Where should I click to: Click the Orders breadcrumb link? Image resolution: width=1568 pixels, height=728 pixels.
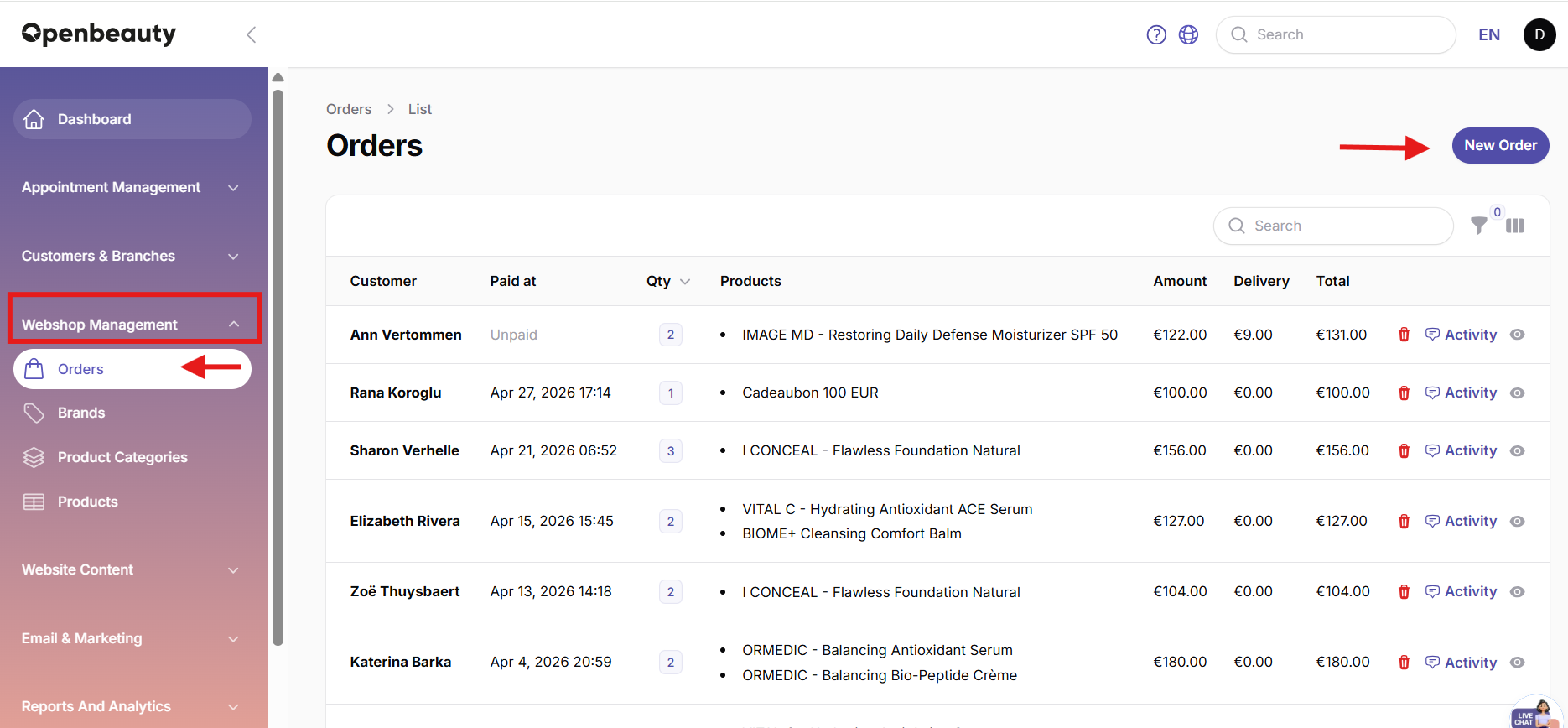(x=349, y=109)
